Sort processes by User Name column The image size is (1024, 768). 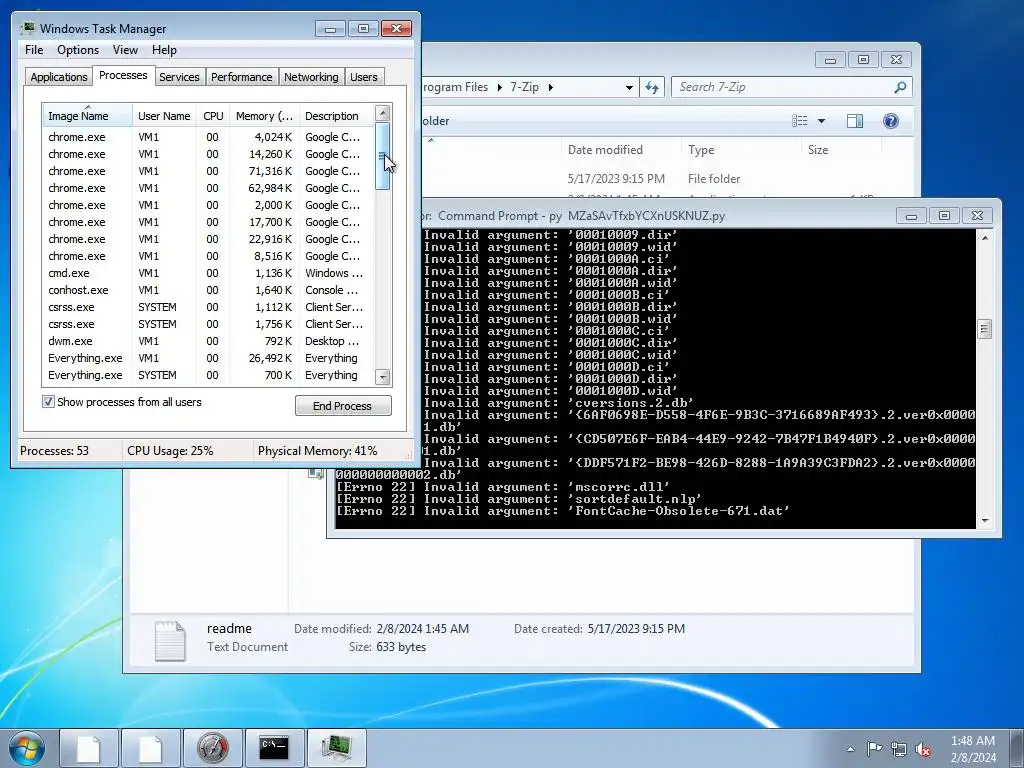coord(165,116)
